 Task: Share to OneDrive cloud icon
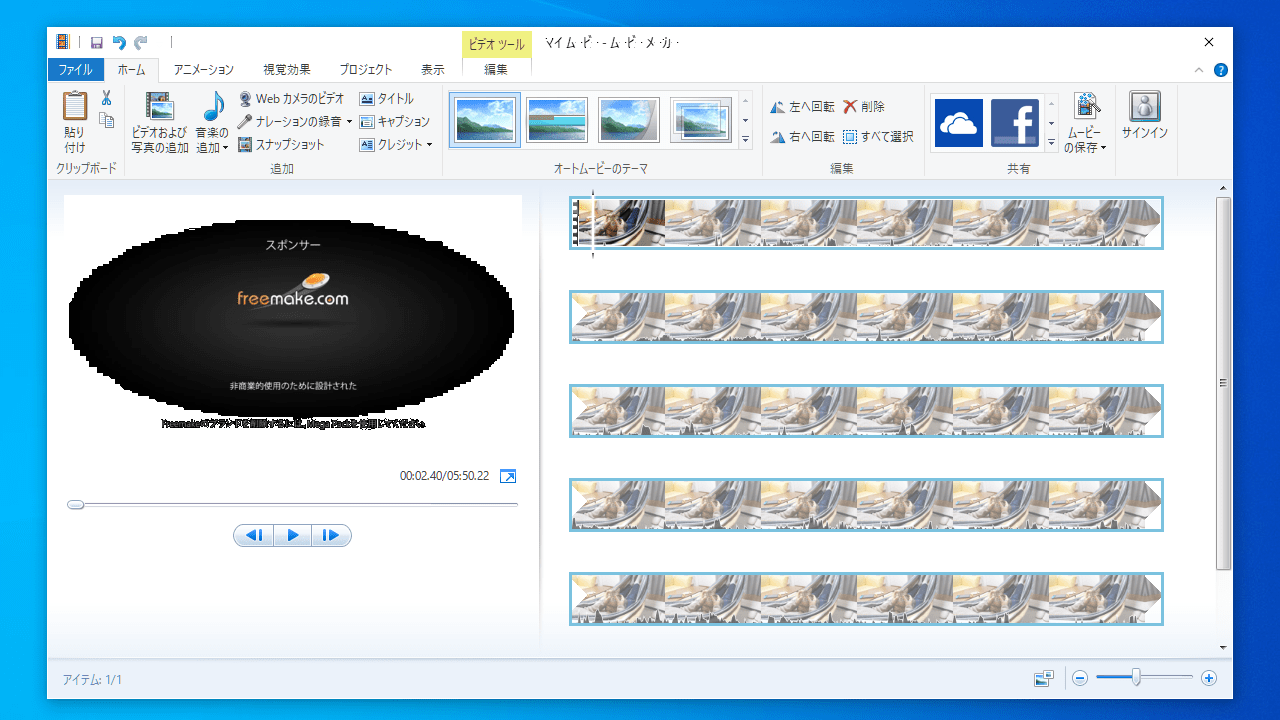(x=959, y=122)
